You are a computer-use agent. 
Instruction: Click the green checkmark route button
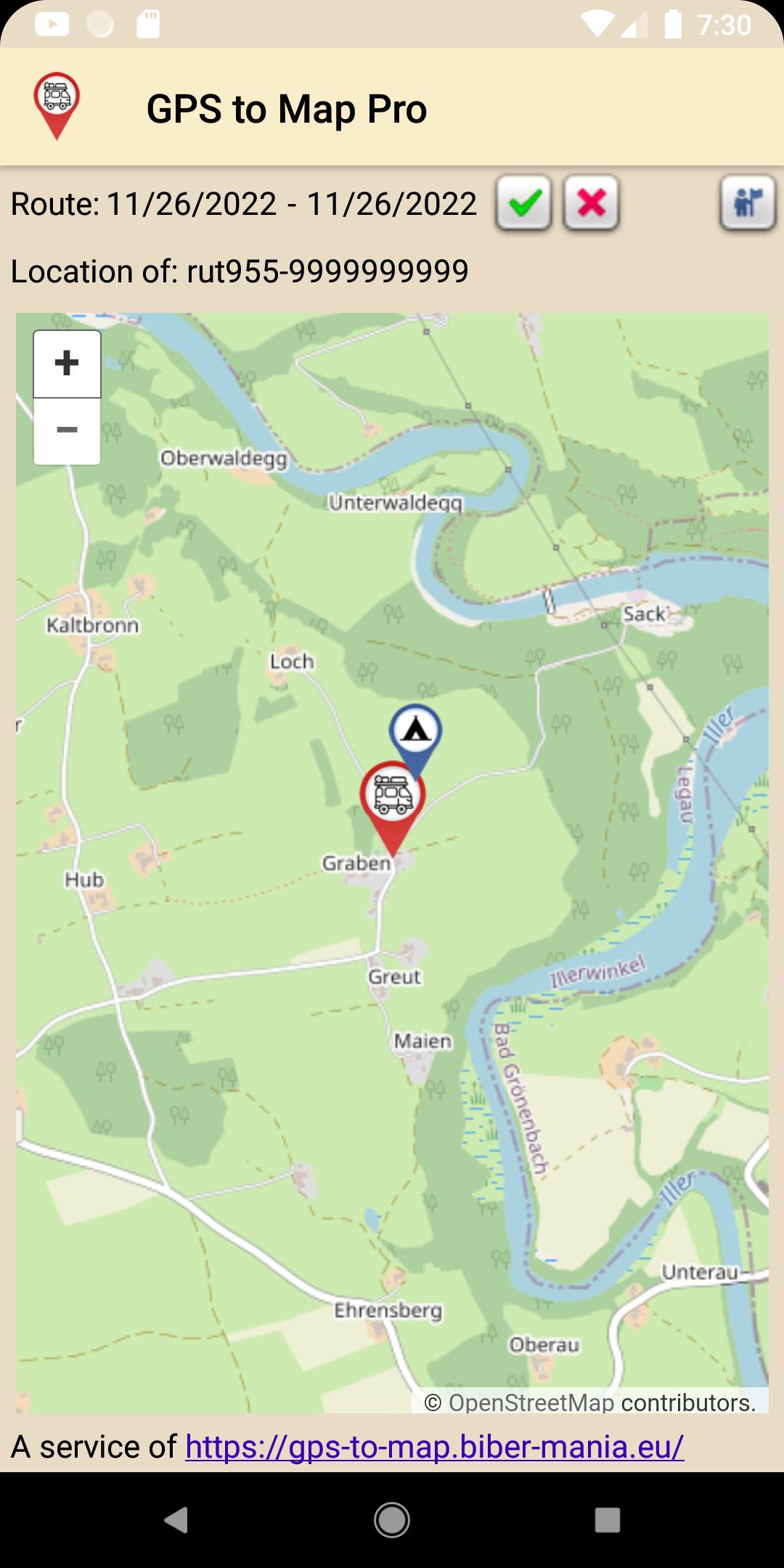click(523, 203)
